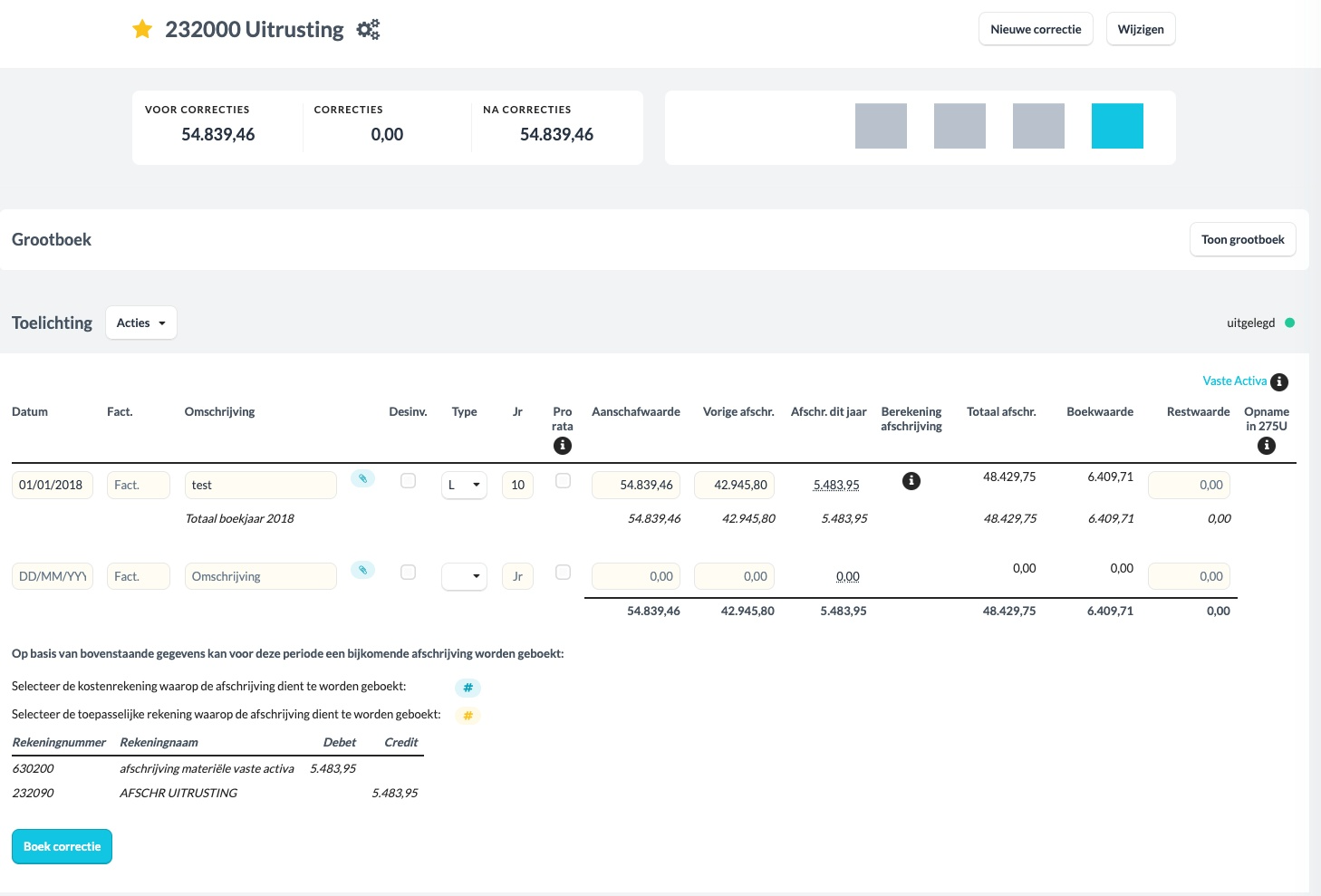This screenshot has width=1321, height=896.
Task: Toggle the Pro rata checkbox in empty row
Action: click(563, 573)
